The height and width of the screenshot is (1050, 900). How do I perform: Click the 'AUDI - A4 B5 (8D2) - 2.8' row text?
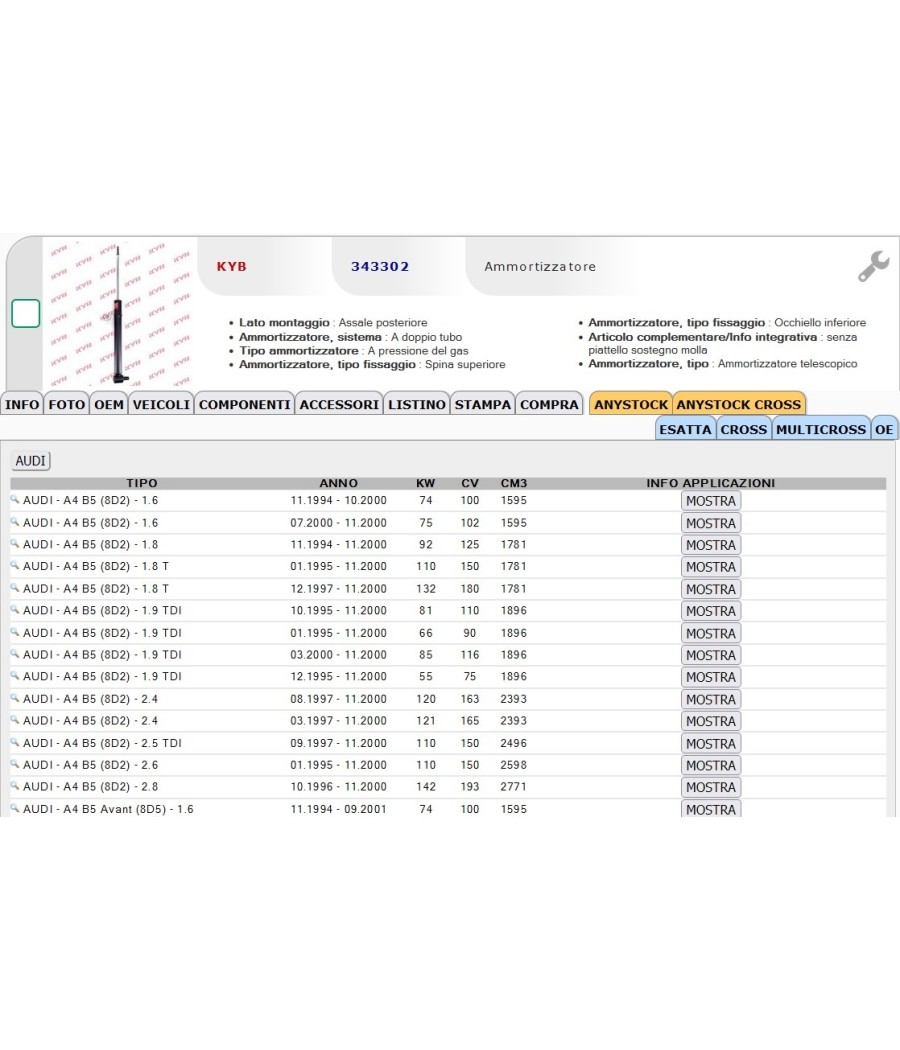tap(90, 787)
